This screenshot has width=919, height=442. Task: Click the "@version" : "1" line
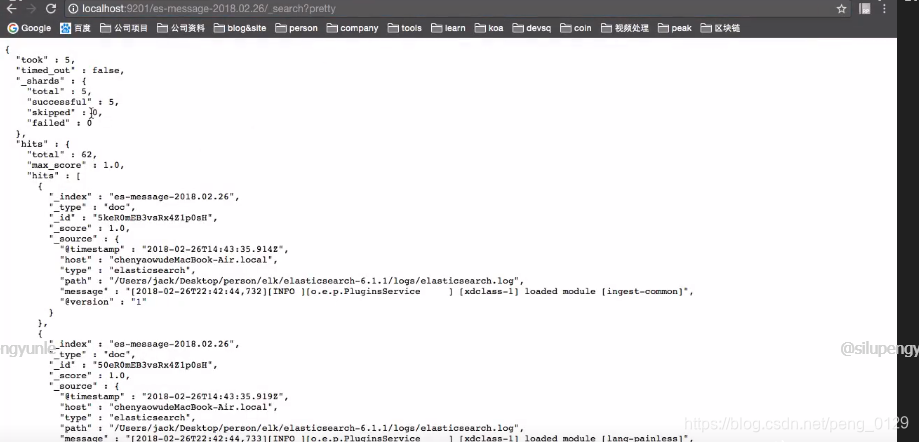coord(103,302)
